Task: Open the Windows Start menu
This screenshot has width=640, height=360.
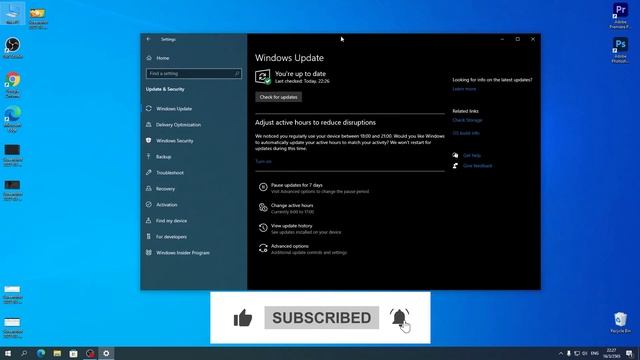Action: [x=8, y=353]
